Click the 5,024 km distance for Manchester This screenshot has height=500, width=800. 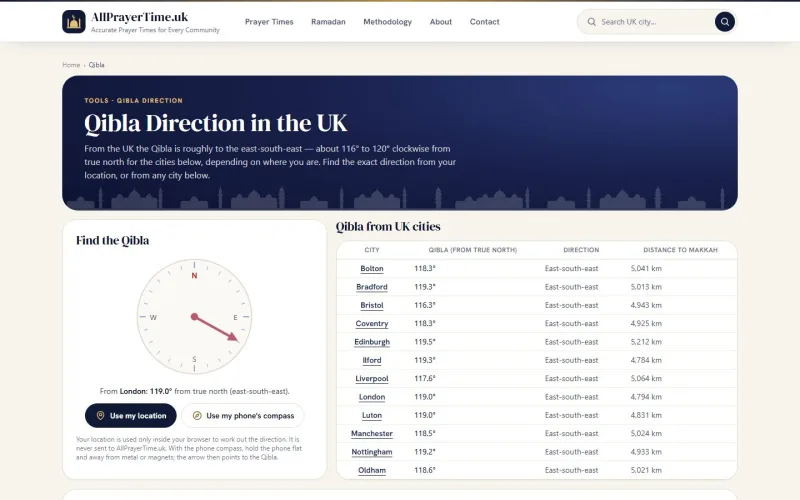(x=646, y=434)
